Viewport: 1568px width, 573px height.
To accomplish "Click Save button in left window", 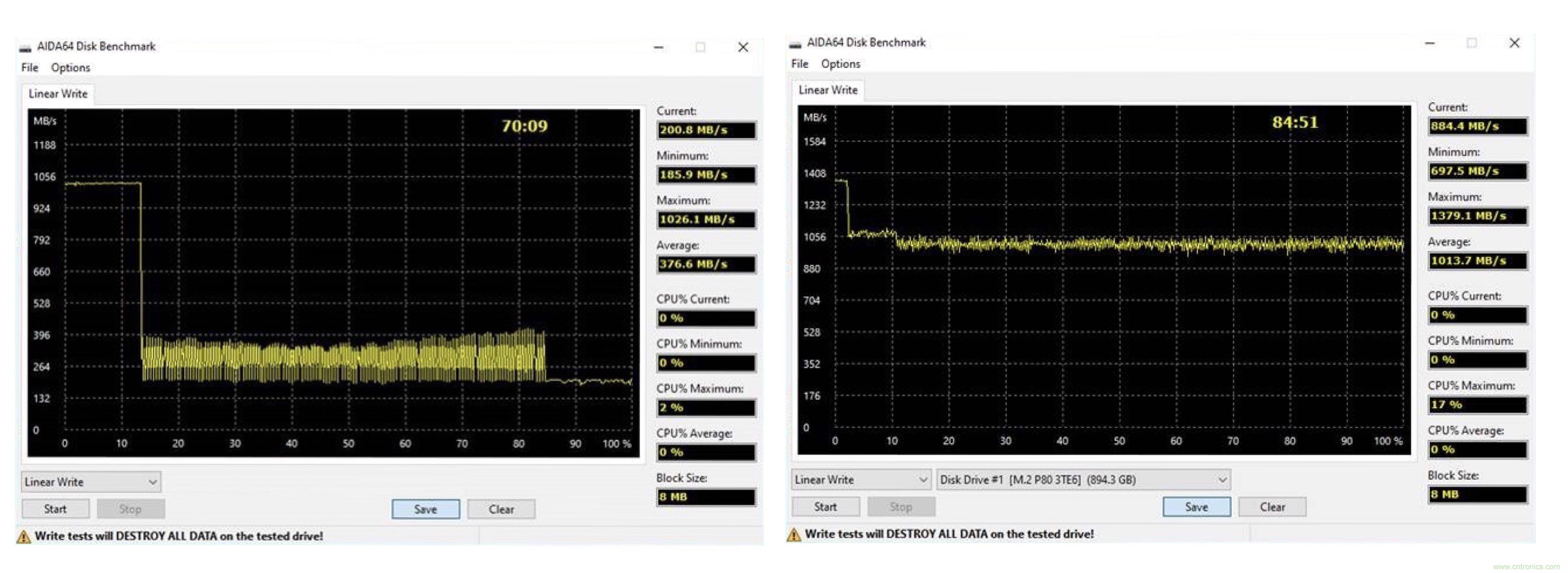I will click(x=425, y=509).
